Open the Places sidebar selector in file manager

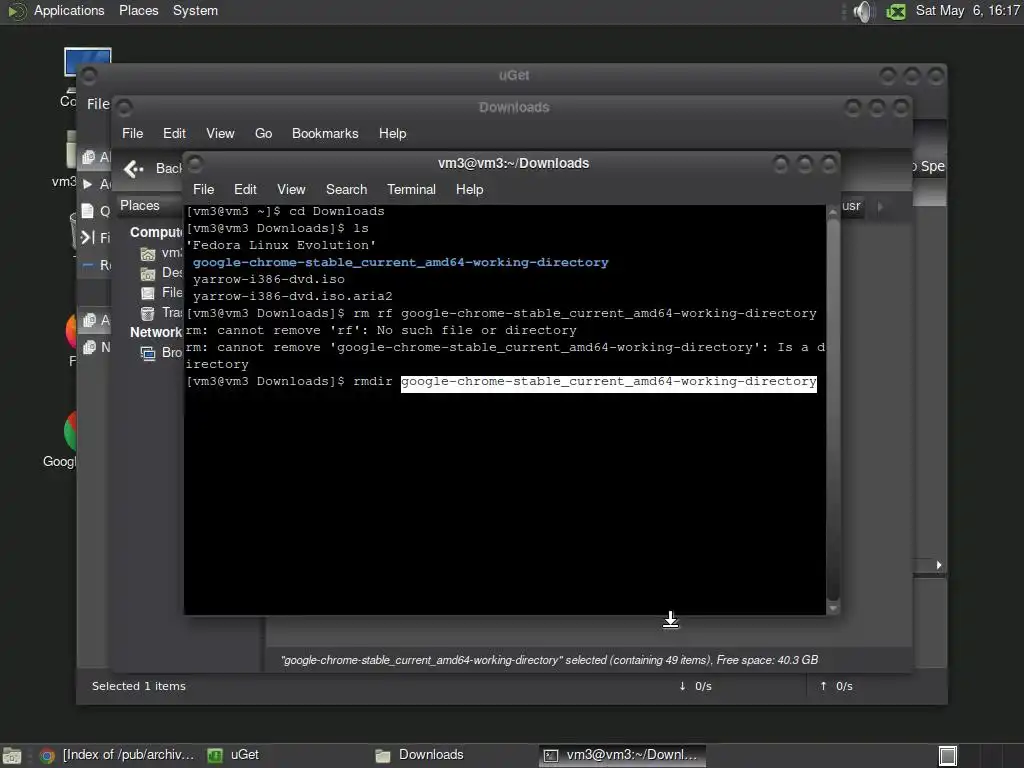[x=150, y=205]
